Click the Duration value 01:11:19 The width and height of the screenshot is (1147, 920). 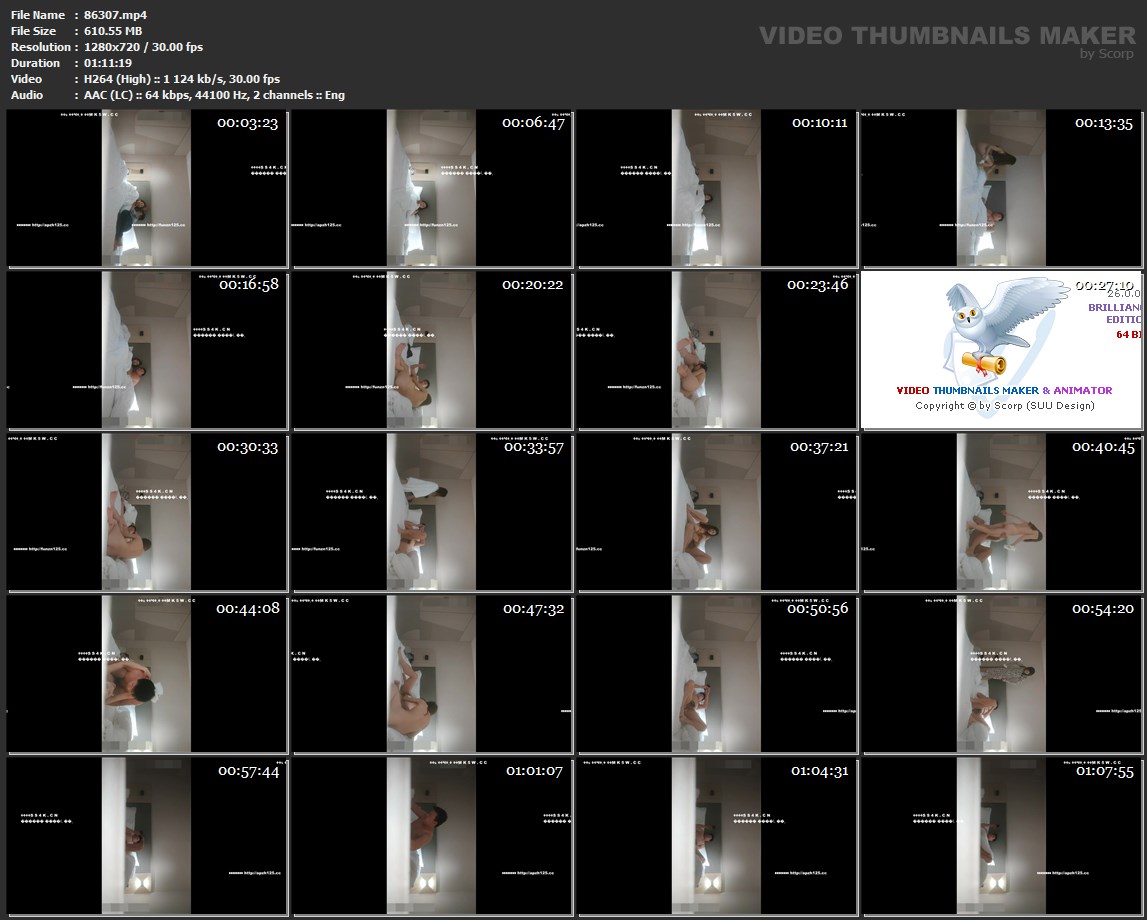108,63
